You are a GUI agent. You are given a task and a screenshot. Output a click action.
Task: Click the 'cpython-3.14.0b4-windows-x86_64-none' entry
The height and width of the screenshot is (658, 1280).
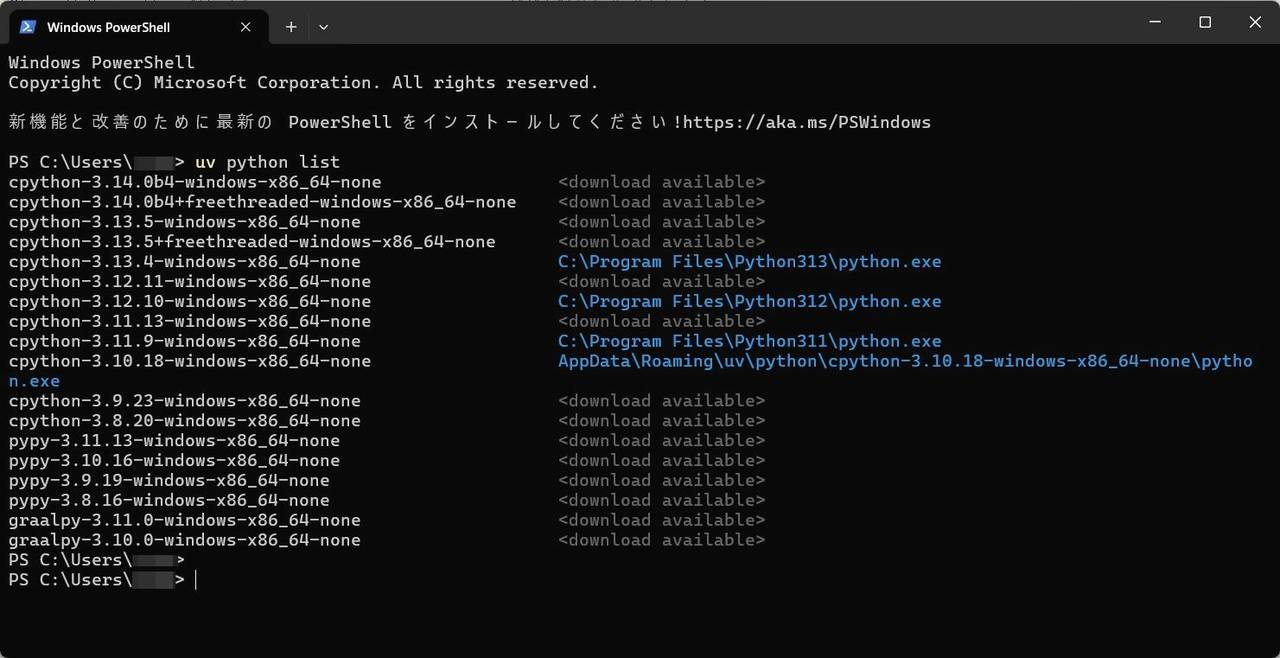click(195, 182)
